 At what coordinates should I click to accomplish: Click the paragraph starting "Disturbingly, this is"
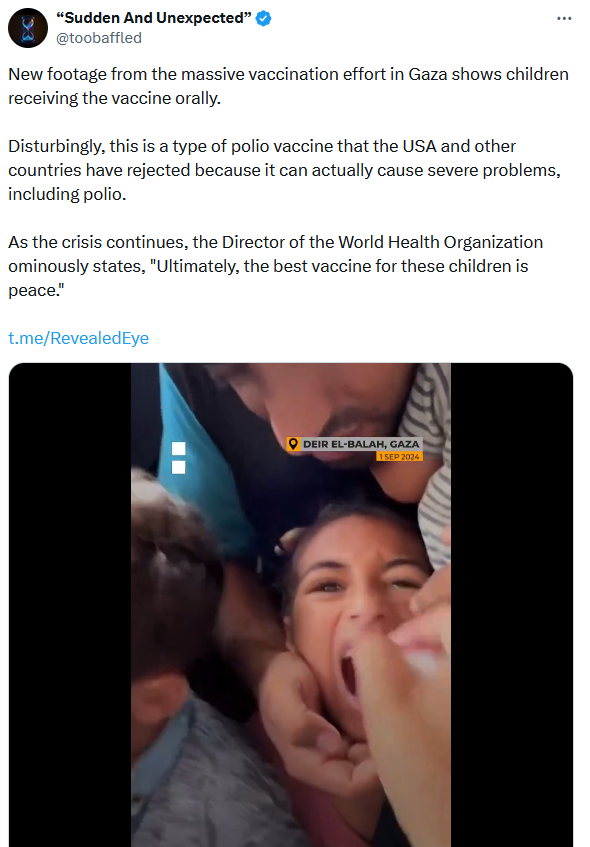coord(285,170)
